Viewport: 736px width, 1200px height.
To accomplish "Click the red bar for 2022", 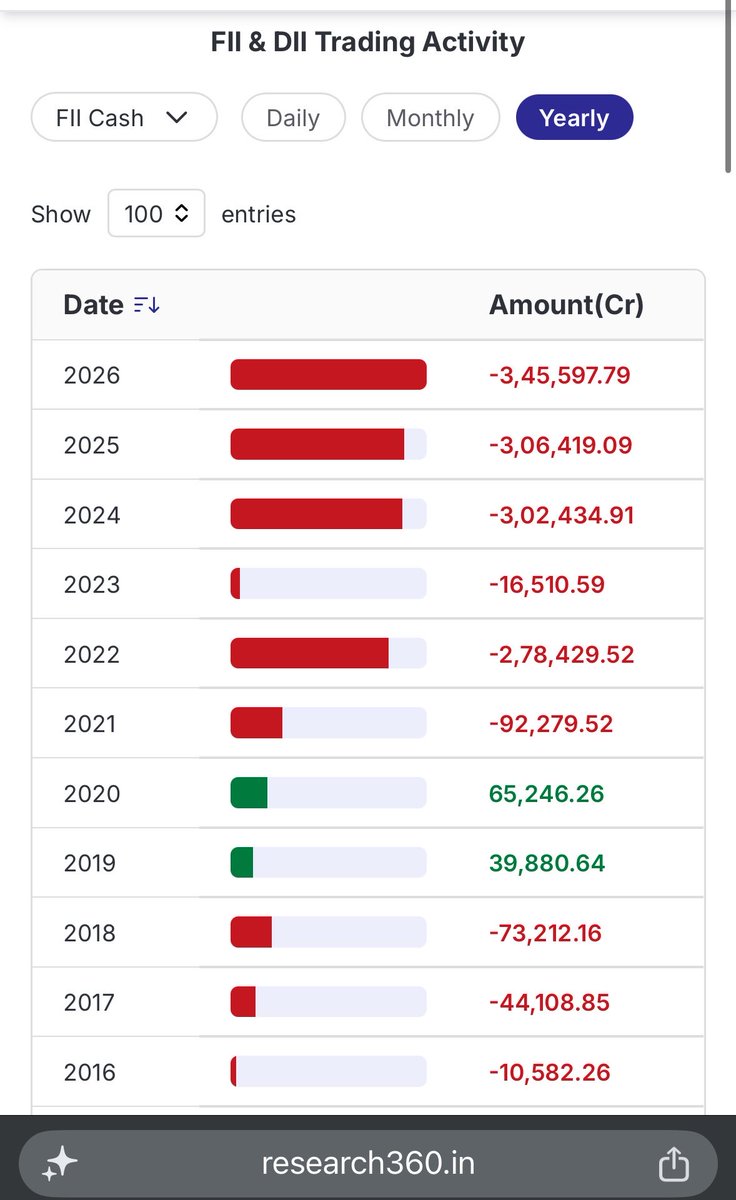I will [x=309, y=654].
